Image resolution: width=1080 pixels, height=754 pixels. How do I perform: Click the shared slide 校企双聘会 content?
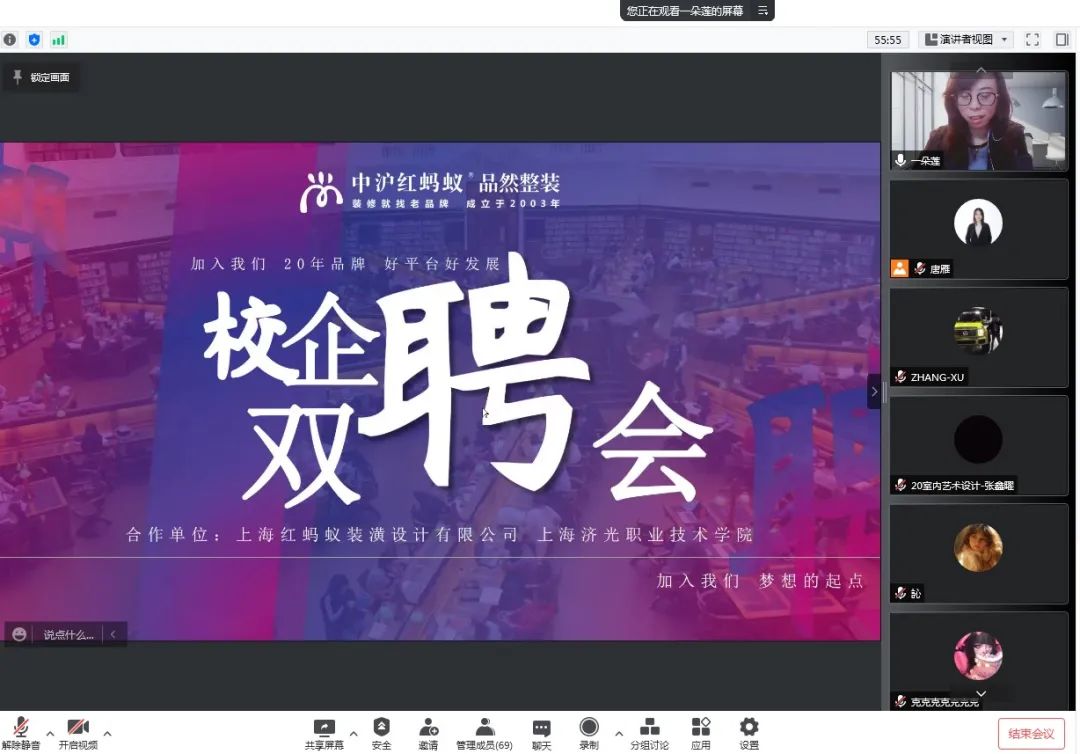click(x=440, y=391)
